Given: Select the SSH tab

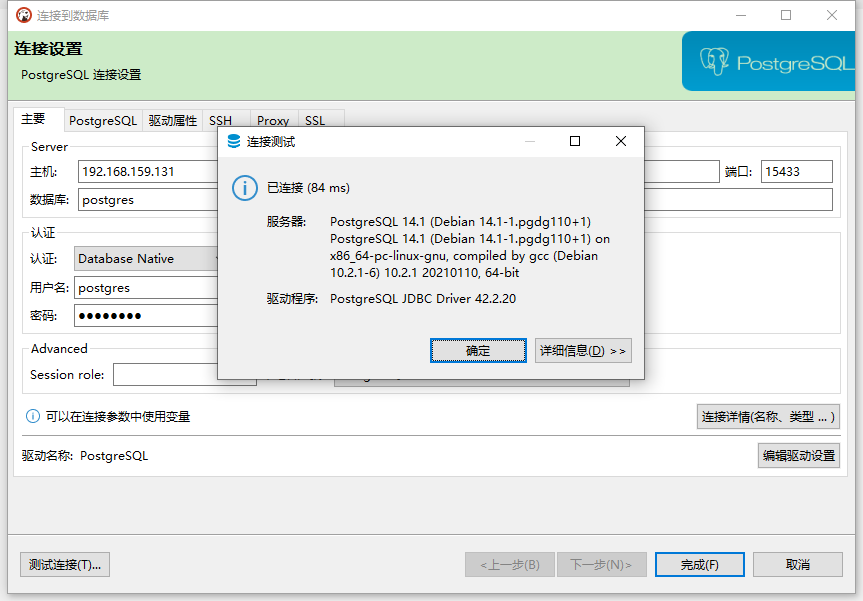Looking at the screenshot, I should point(220,119).
